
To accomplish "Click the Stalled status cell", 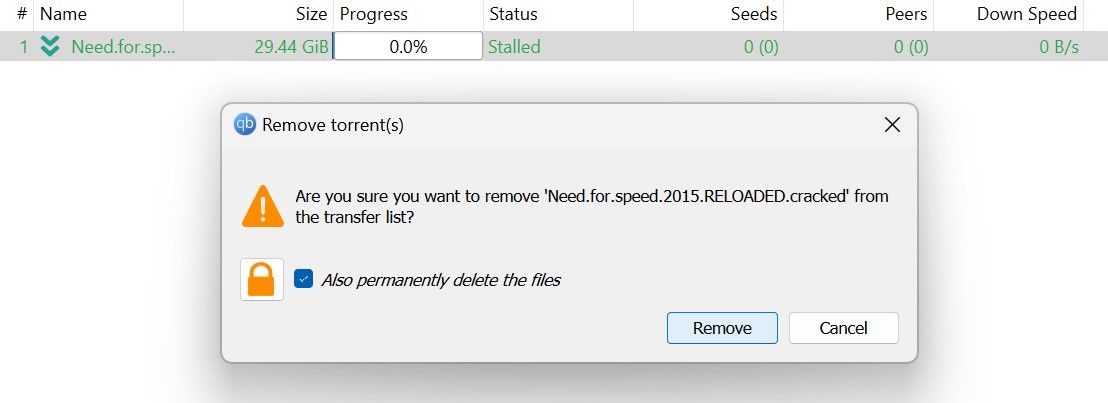I will (514, 47).
